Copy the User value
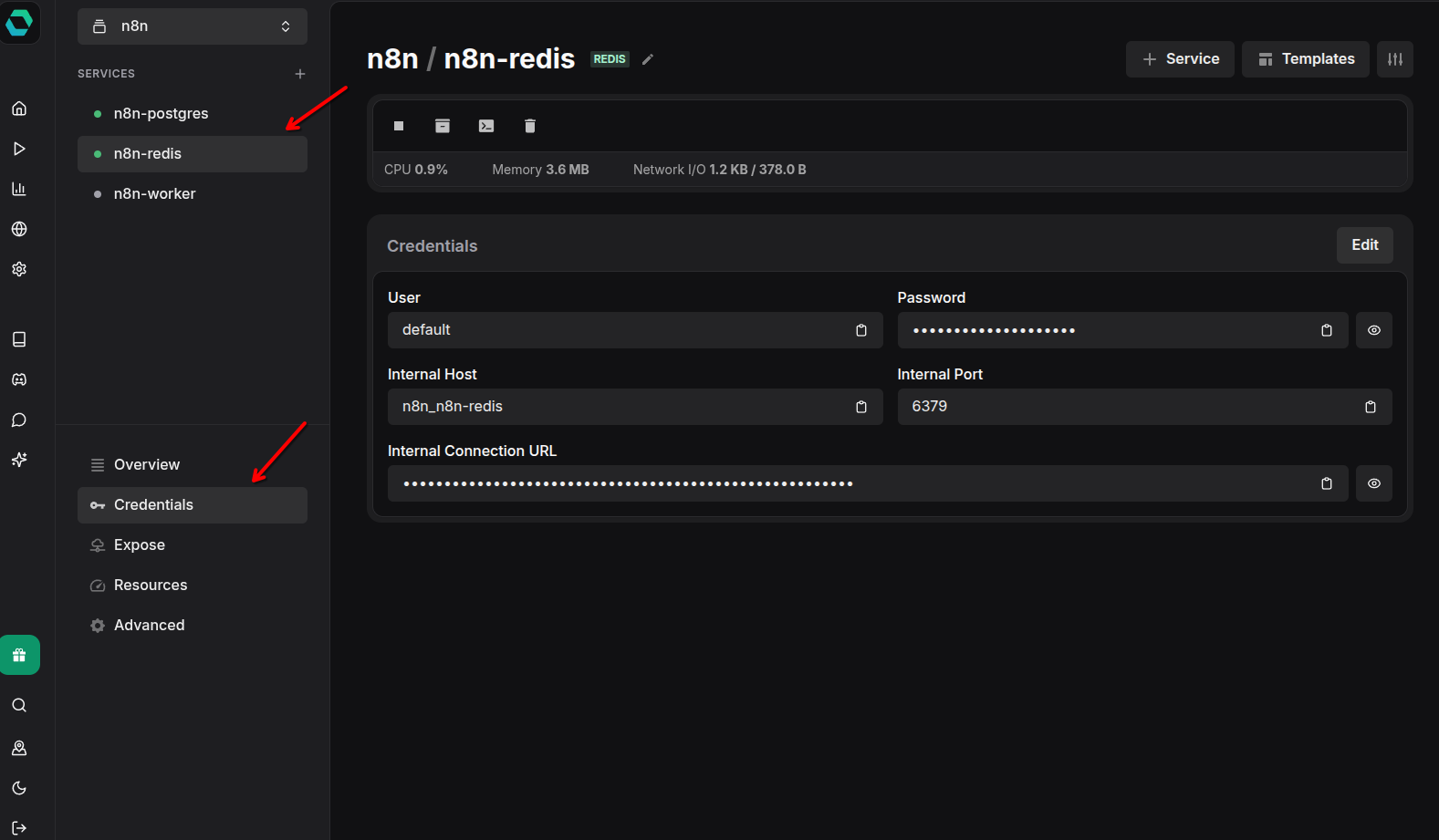Viewport: 1439px width, 840px height. click(x=861, y=330)
